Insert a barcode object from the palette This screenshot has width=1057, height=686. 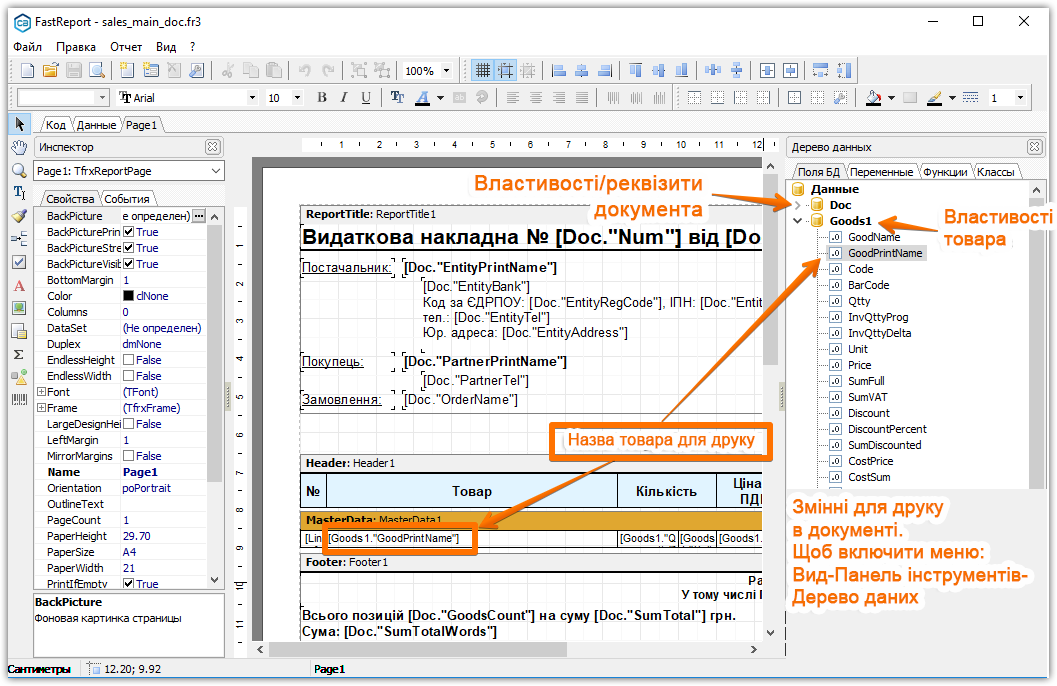coord(19,400)
